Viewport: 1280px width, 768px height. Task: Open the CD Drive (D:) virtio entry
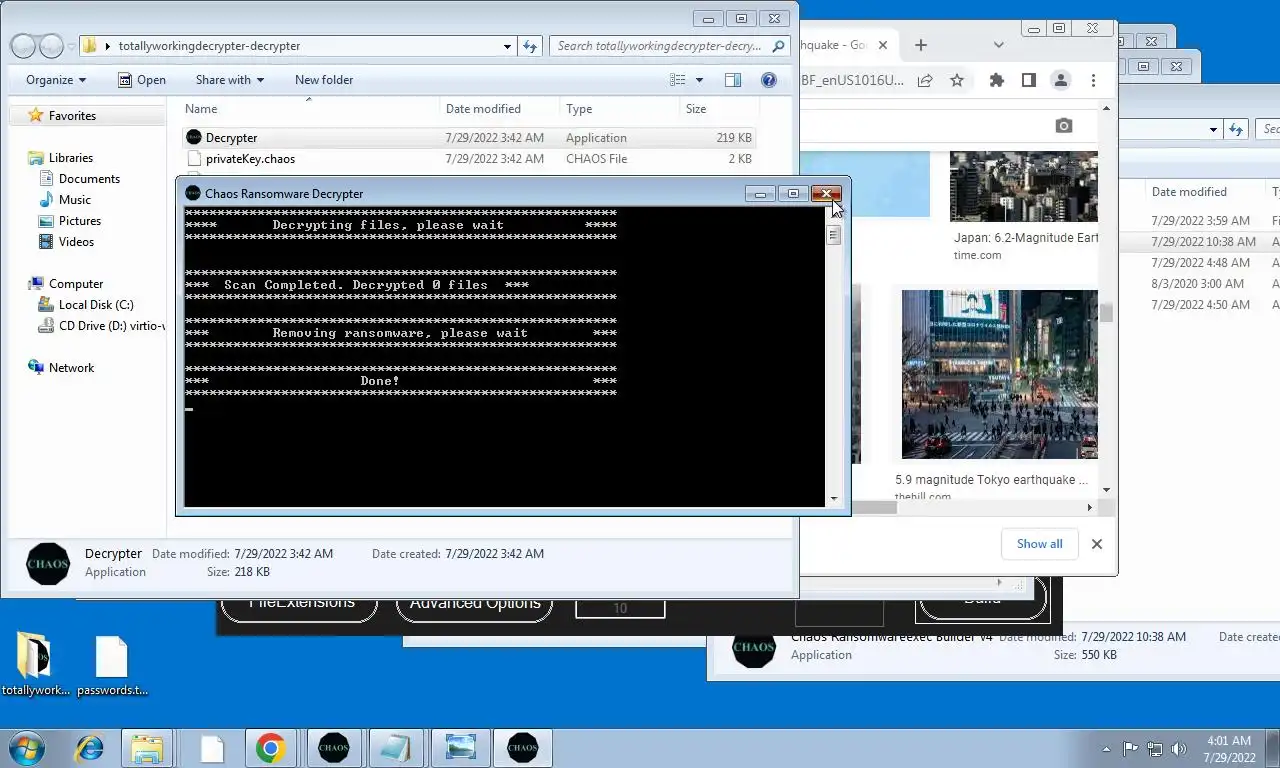[101, 326]
